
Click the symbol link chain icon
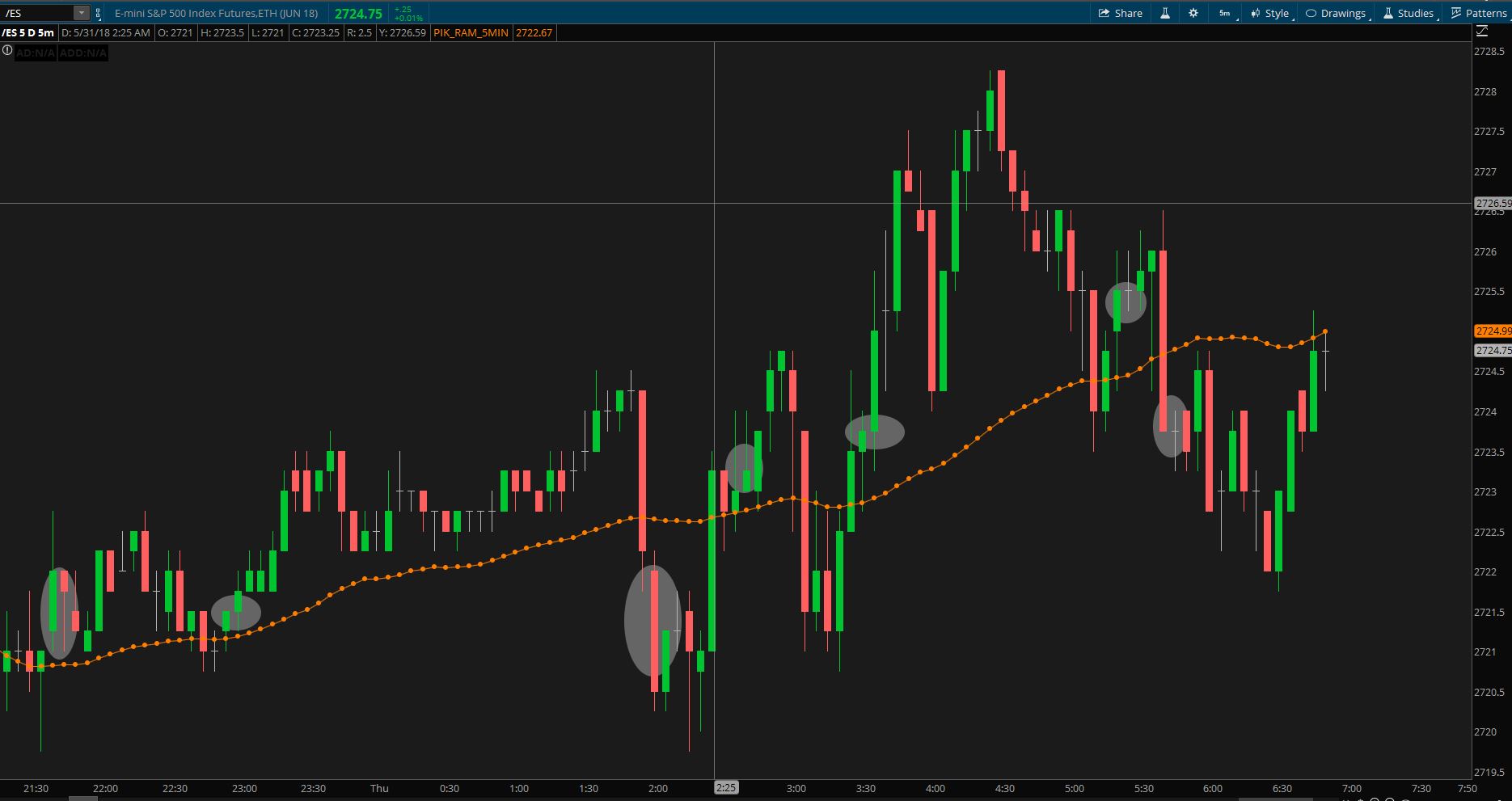[98, 13]
